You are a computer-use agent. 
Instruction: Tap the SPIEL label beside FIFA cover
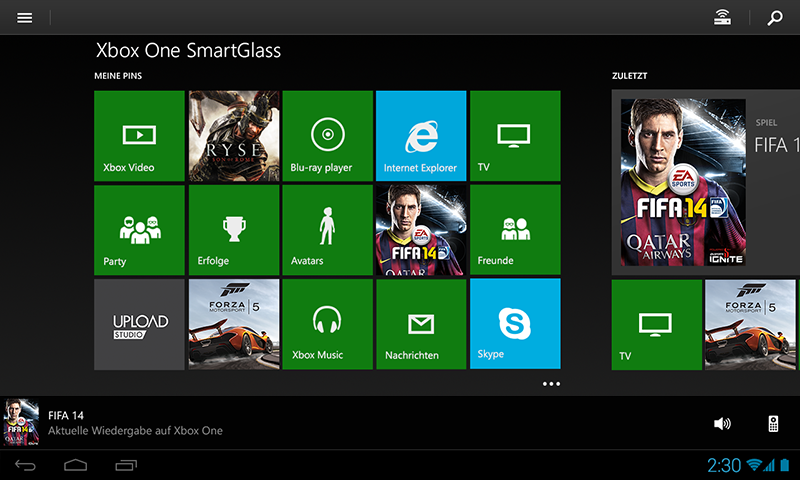pyautogui.click(x=766, y=122)
